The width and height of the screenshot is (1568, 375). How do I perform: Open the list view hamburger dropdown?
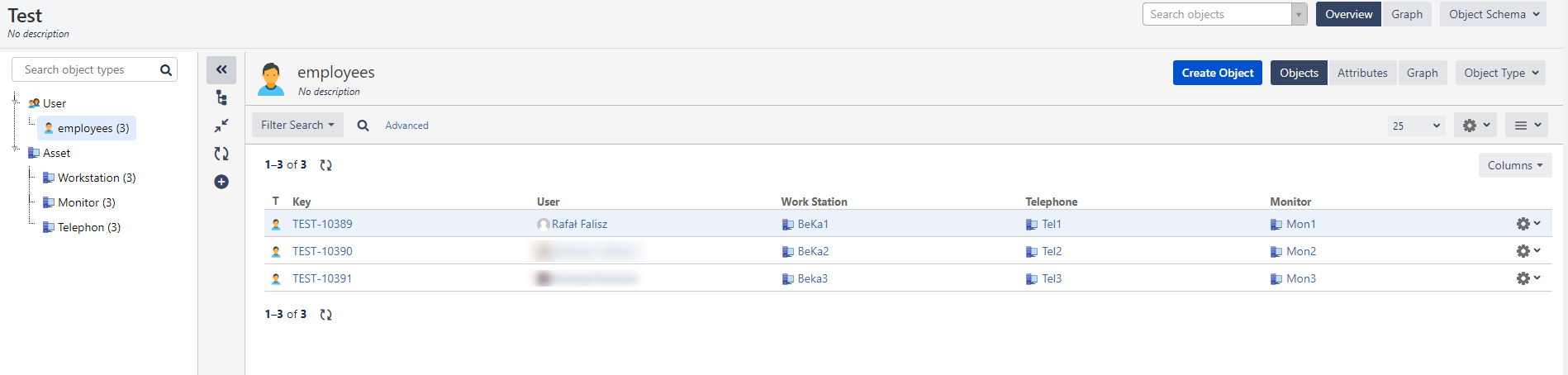tap(1527, 126)
